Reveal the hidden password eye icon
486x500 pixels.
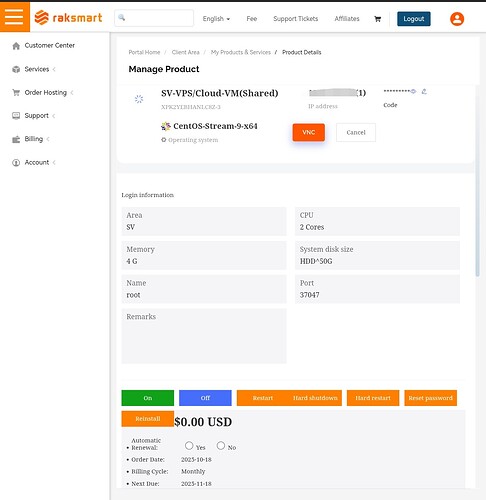pyautogui.click(x=413, y=91)
